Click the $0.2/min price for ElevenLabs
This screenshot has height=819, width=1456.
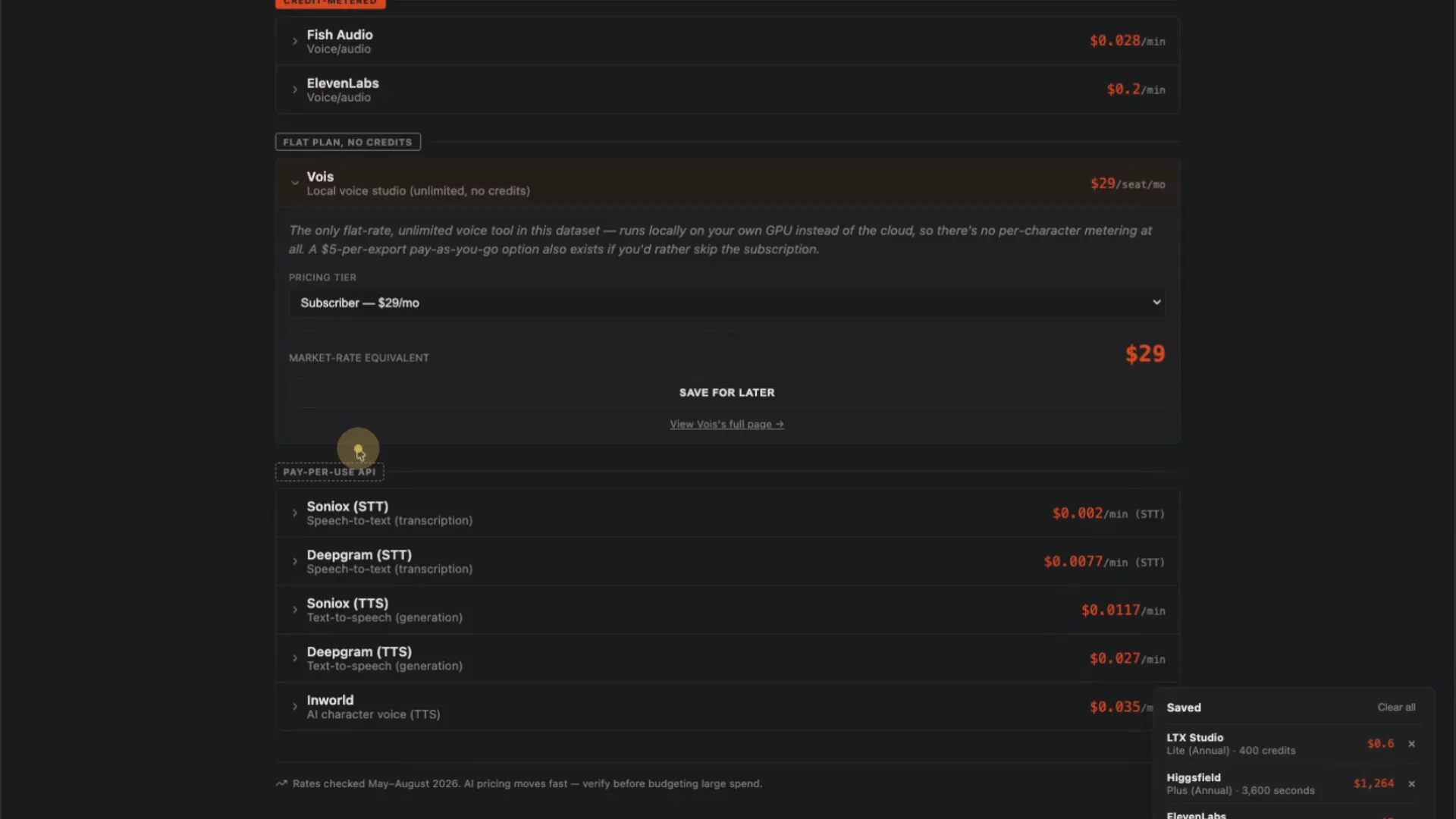coord(1136,89)
